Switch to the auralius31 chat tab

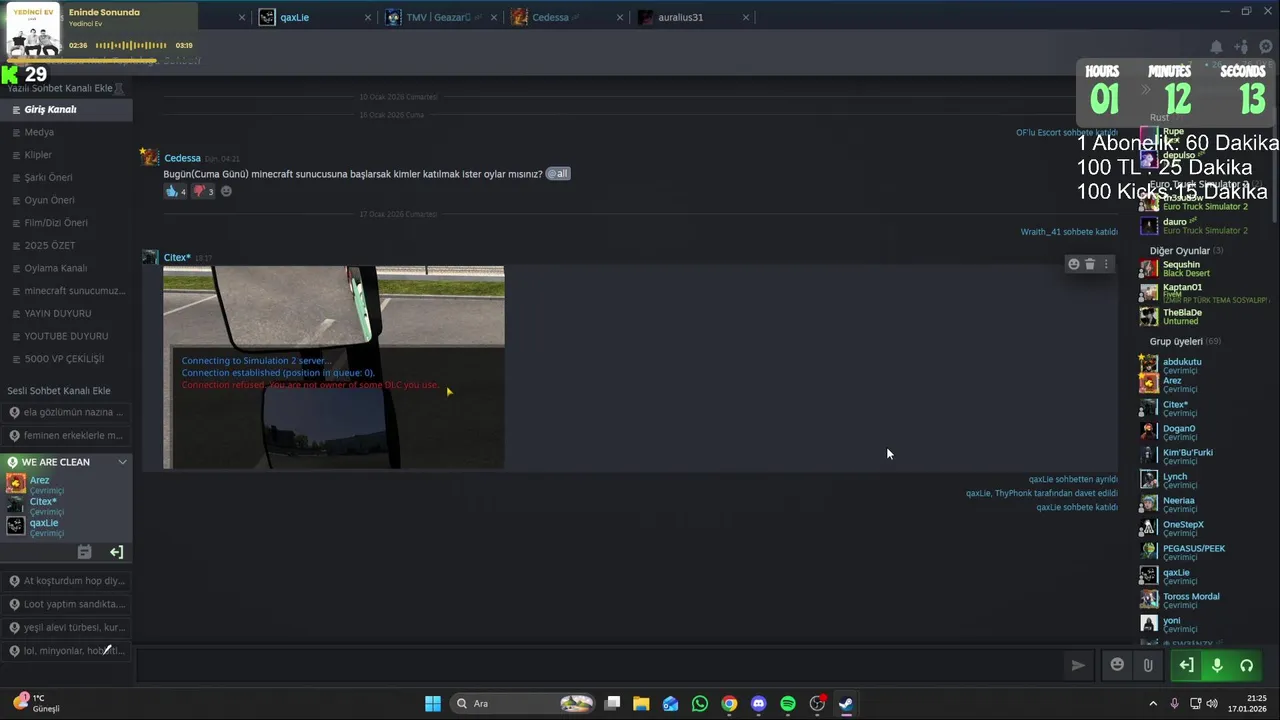[x=692, y=17]
